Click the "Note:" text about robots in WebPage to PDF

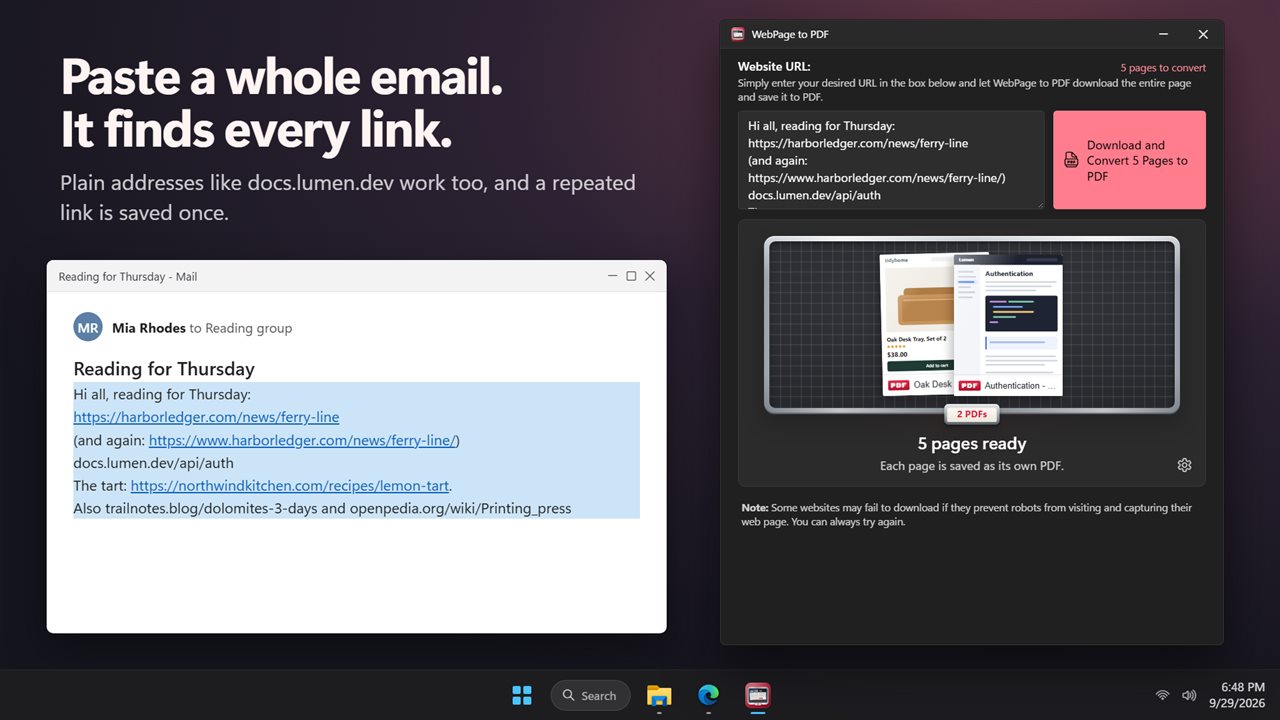pos(966,515)
